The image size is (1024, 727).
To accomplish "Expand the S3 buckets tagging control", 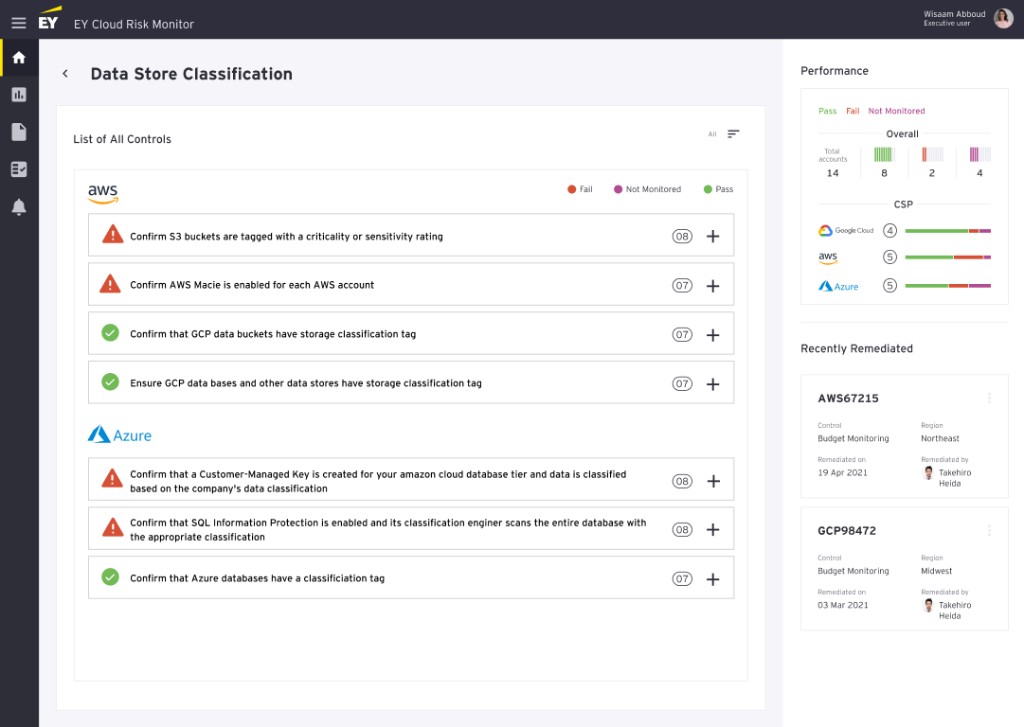I will [x=713, y=236].
